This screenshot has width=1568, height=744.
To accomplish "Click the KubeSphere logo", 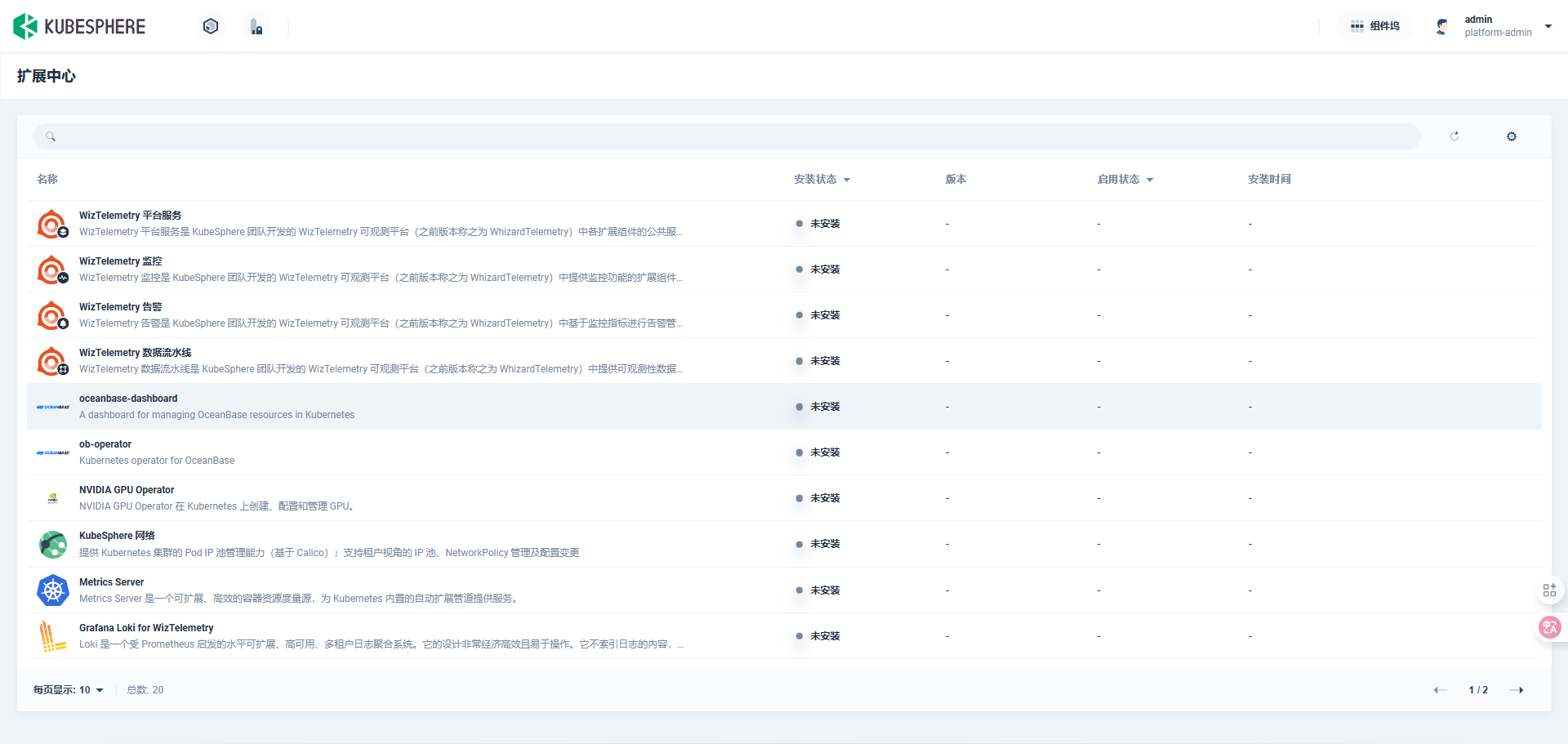I will 79,26.
